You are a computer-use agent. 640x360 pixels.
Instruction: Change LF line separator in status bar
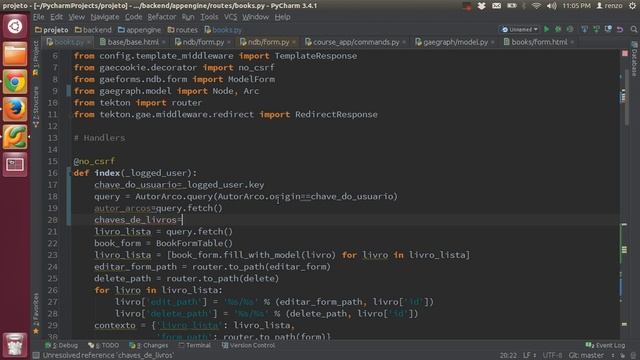(x=529, y=356)
